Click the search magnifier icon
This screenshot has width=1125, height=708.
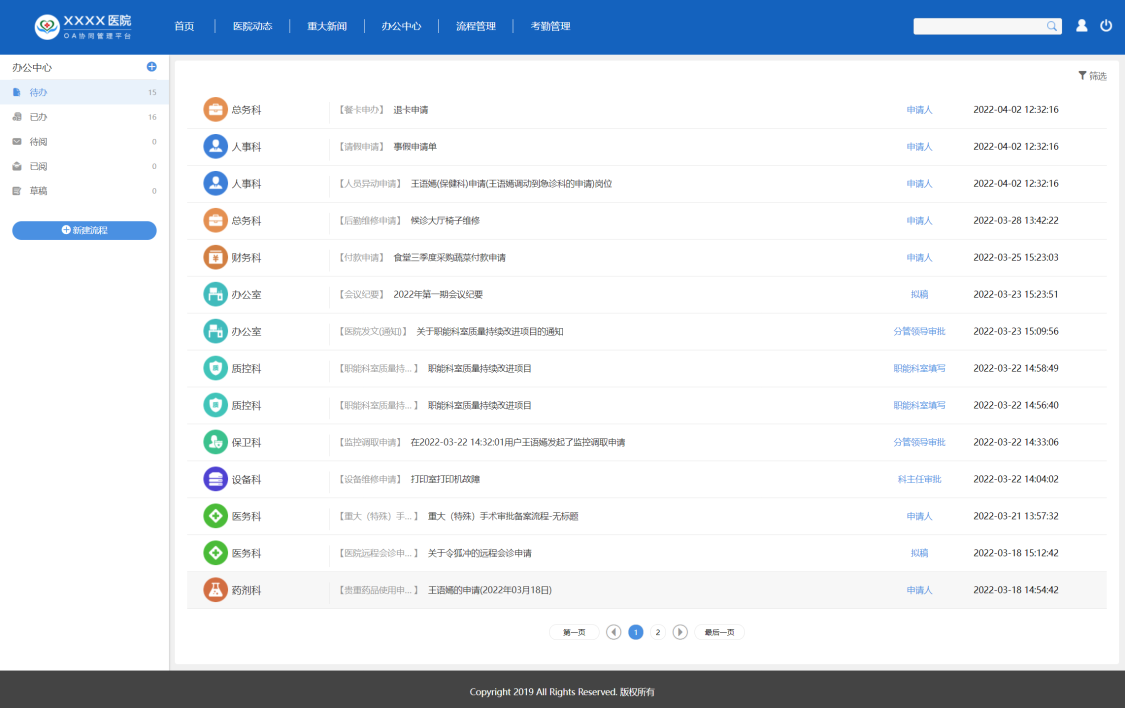[1052, 26]
